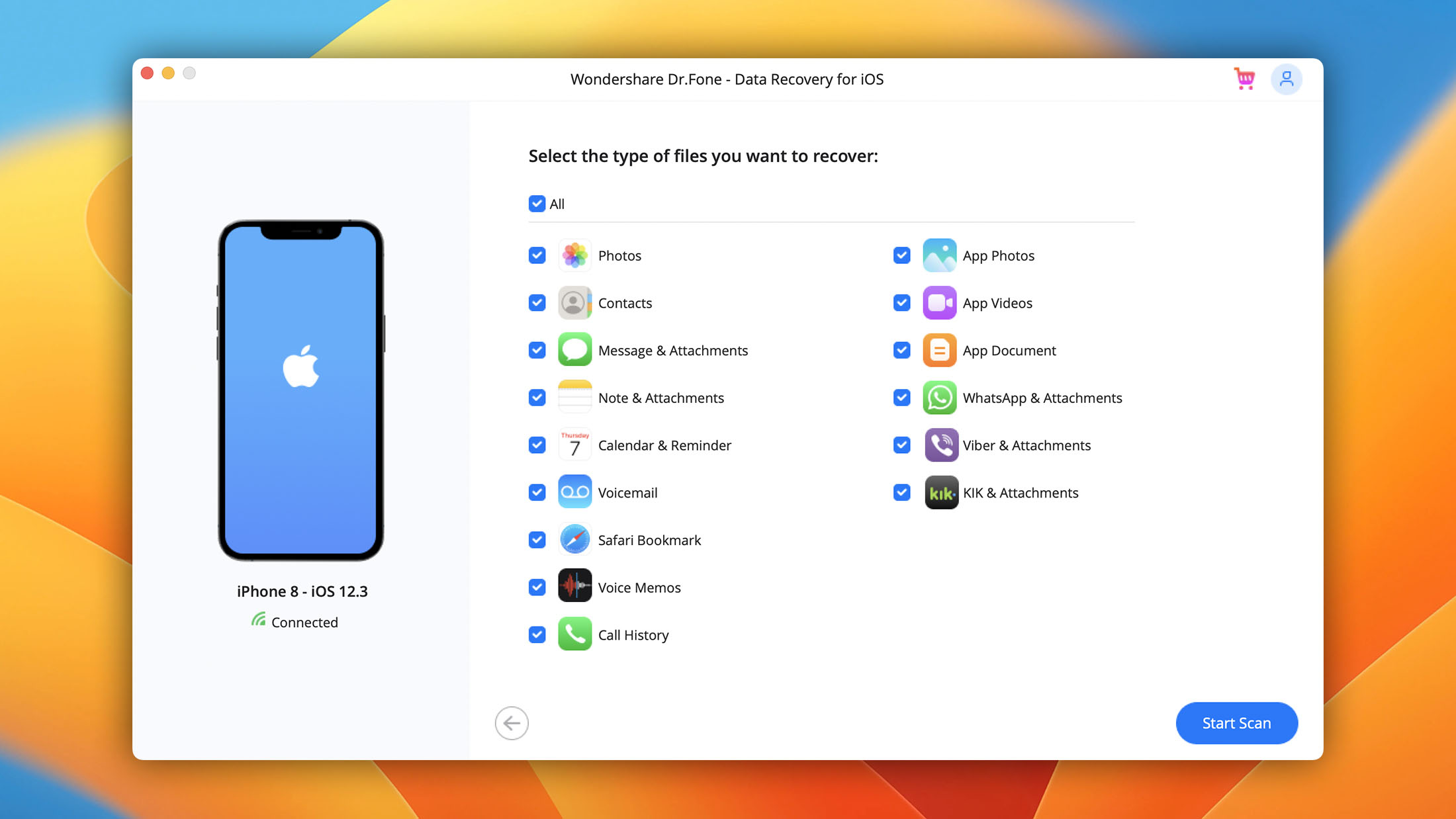Click the green Call History phone icon
Image resolution: width=1456 pixels, height=819 pixels.
tap(574, 634)
